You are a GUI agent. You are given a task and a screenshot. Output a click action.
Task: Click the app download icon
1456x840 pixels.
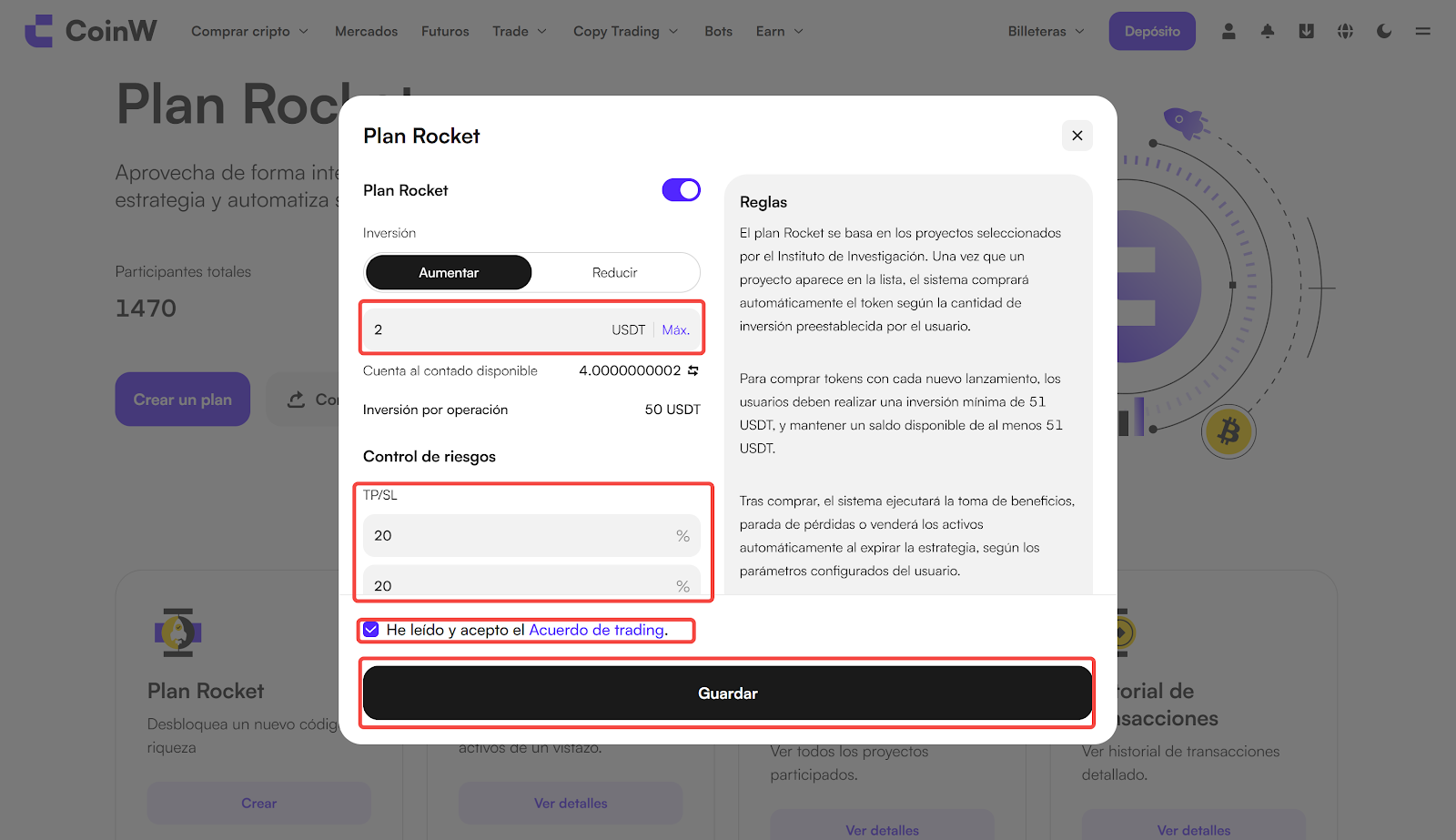pyautogui.click(x=1306, y=31)
